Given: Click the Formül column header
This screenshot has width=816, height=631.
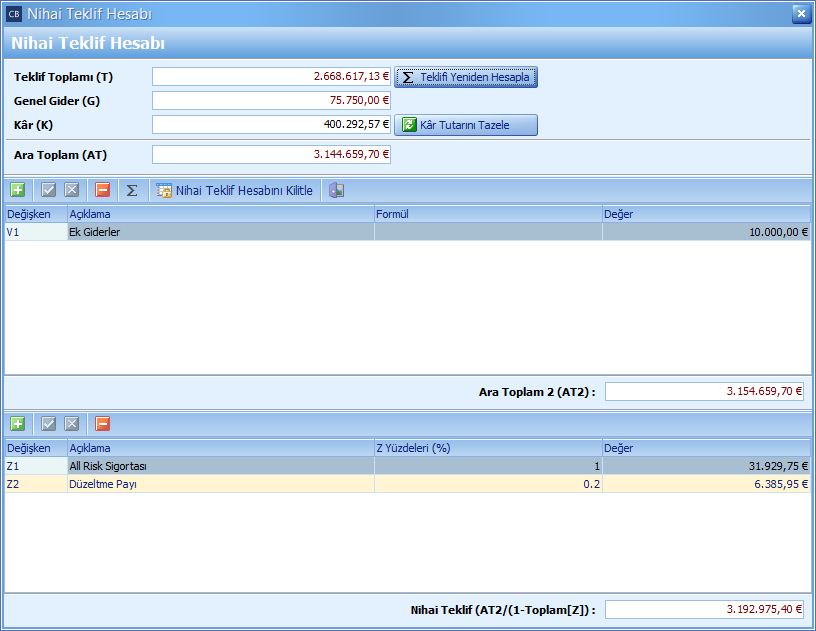Looking at the screenshot, I should coord(488,214).
